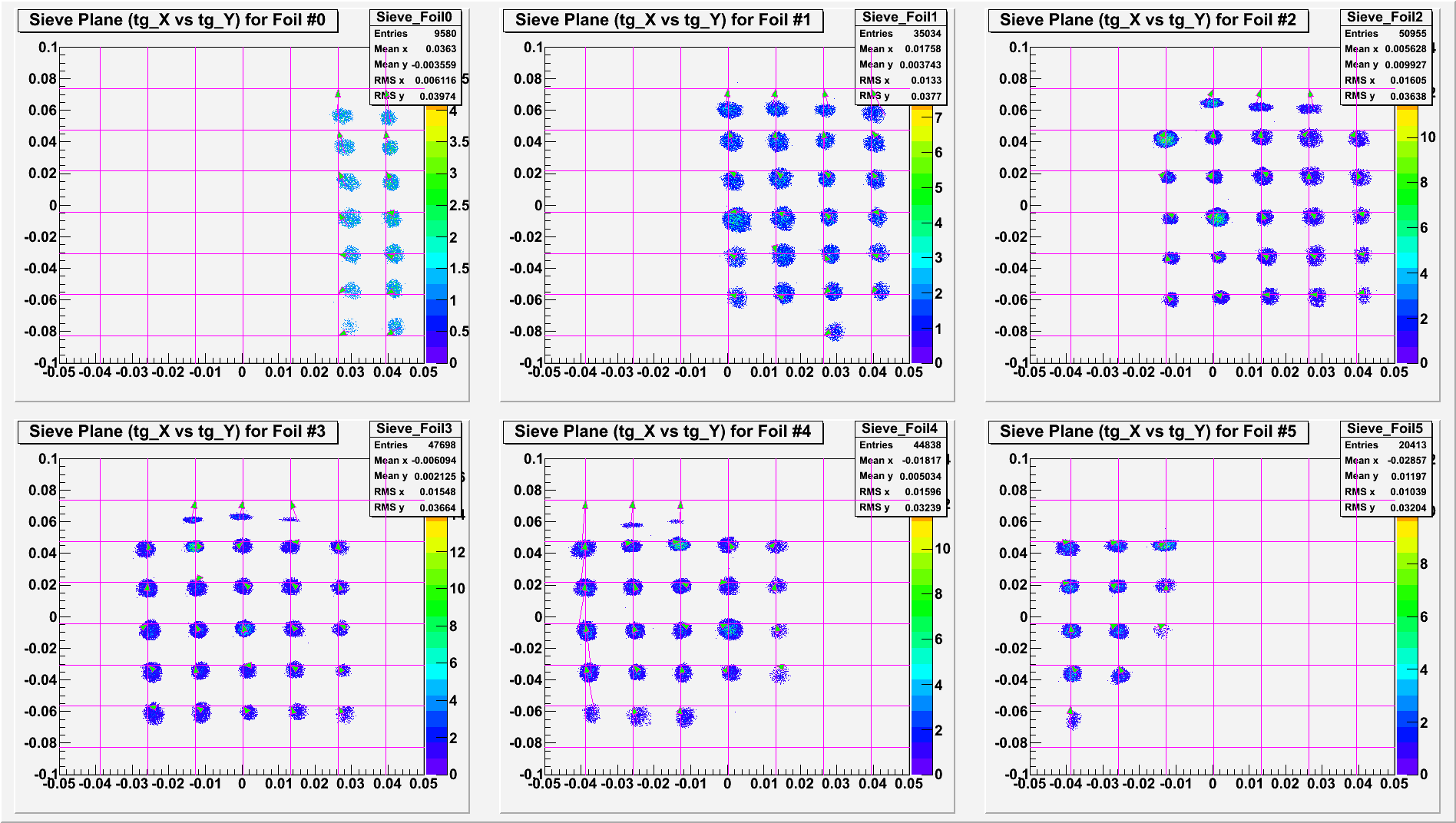Image resolution: width=1456 pixels, height=823 pixels.
Task: Click the RMS x 0.01596 stats row
Action: coord(900,492)
